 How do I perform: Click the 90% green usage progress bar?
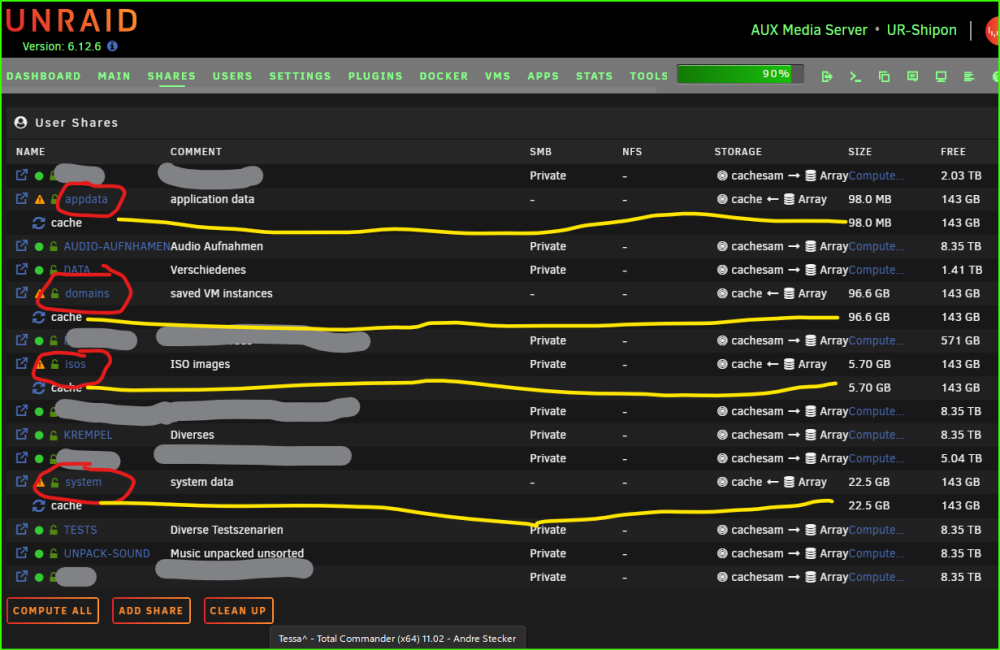(740, 74)
